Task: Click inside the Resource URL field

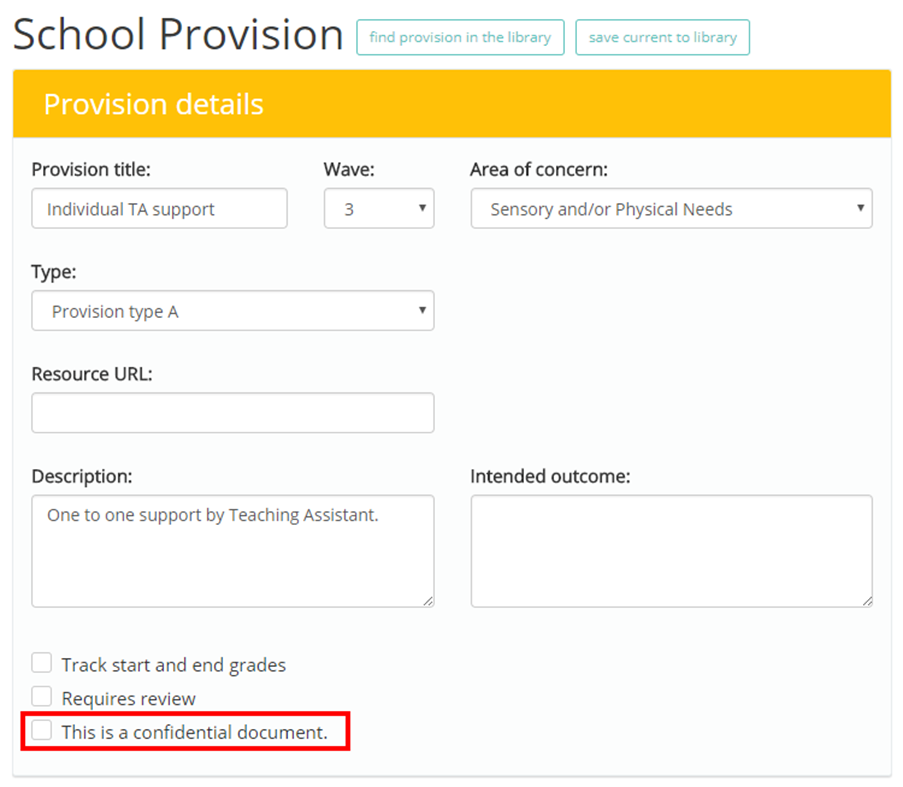Action: (x=232, y=412)
